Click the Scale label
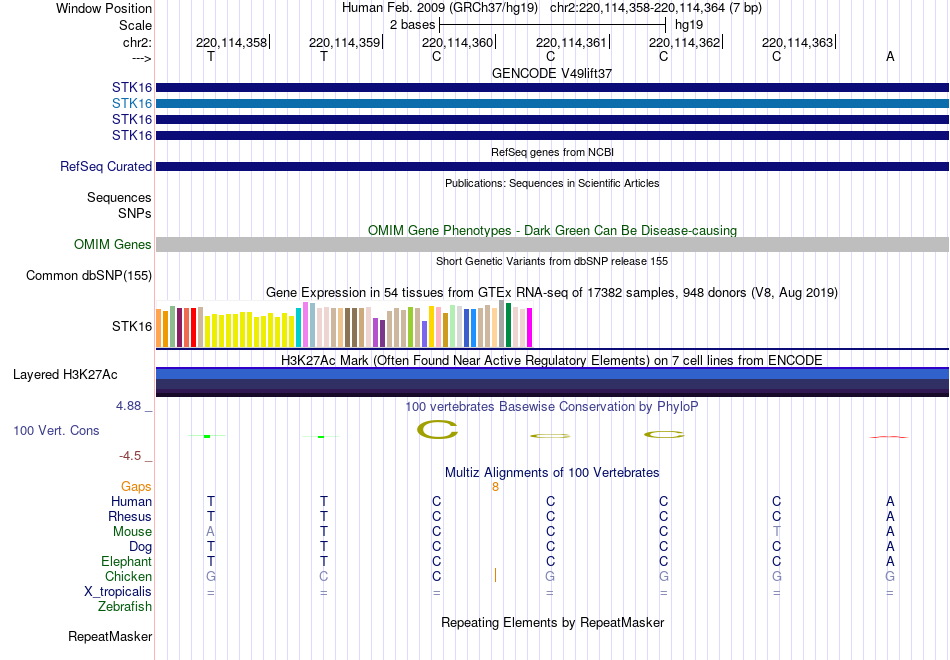Viewport: 950px width, 660px height. click(135, 25)
